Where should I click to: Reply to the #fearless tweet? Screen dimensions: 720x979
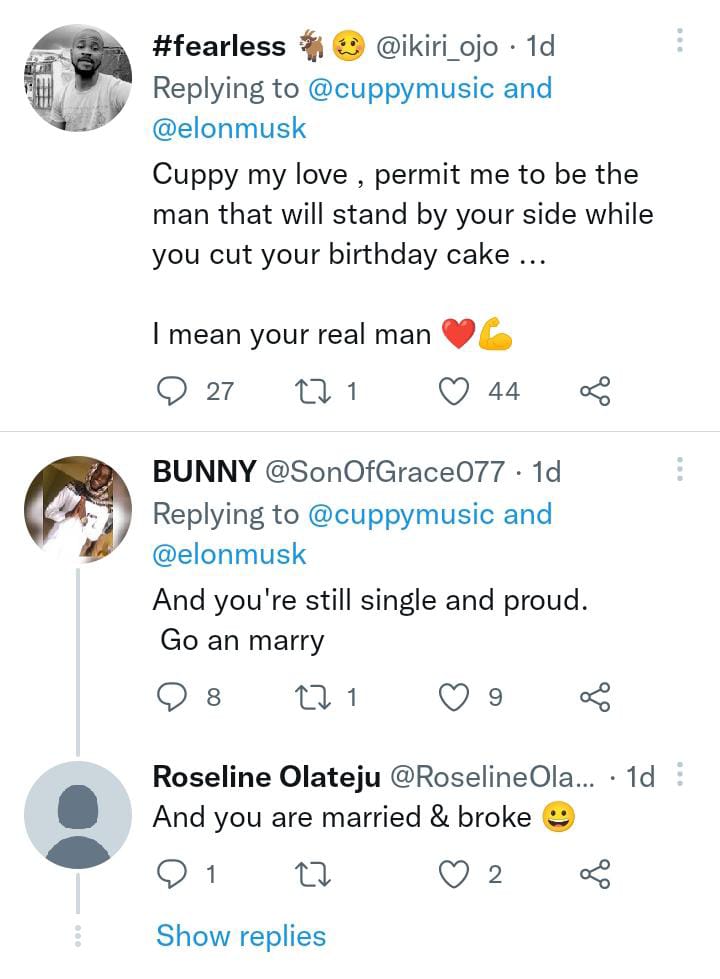175,392
